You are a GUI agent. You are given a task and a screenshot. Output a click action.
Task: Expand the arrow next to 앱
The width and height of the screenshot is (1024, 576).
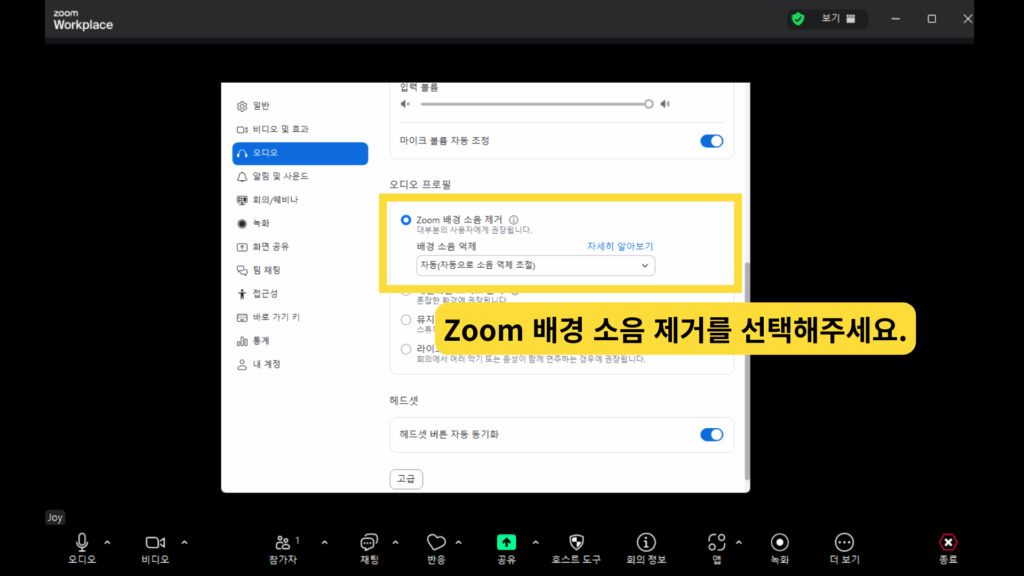(x=739, y=543)
